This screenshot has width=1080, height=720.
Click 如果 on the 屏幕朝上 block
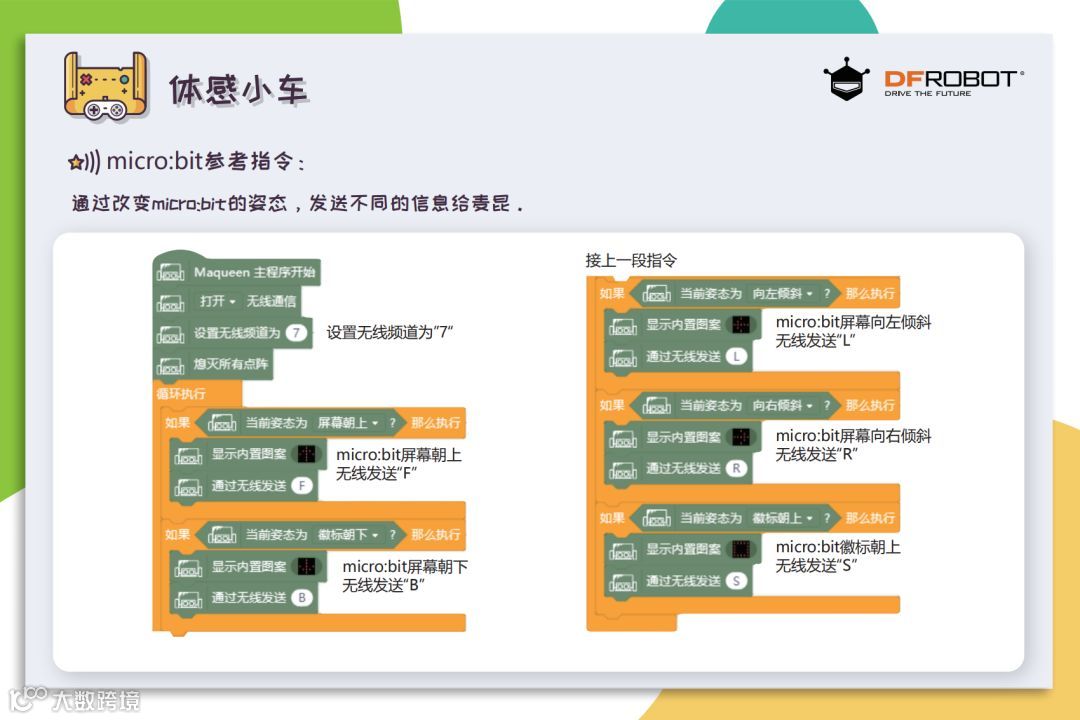click(x=178, y=422)
